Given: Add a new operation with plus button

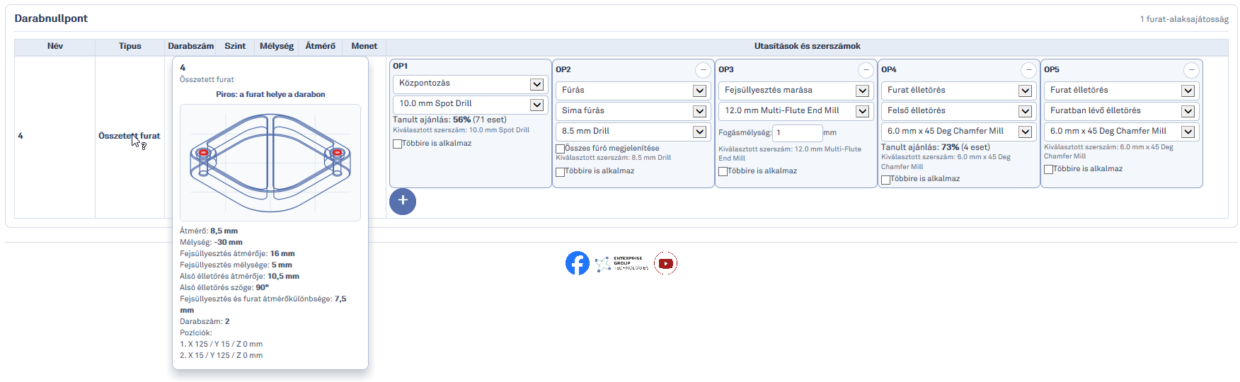Looking at the screenshot, I should click(403, 200).
